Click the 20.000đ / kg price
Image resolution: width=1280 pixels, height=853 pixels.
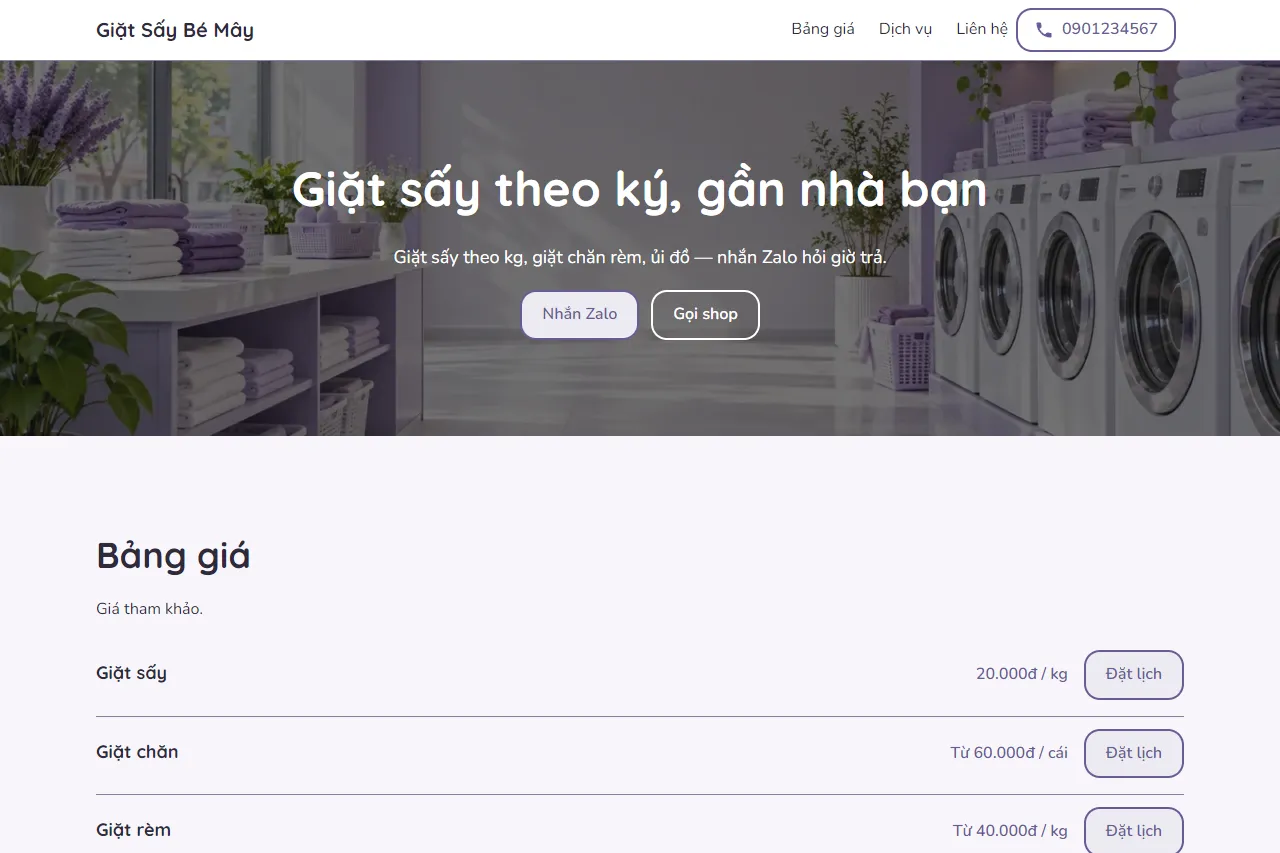click(1022, 674)
